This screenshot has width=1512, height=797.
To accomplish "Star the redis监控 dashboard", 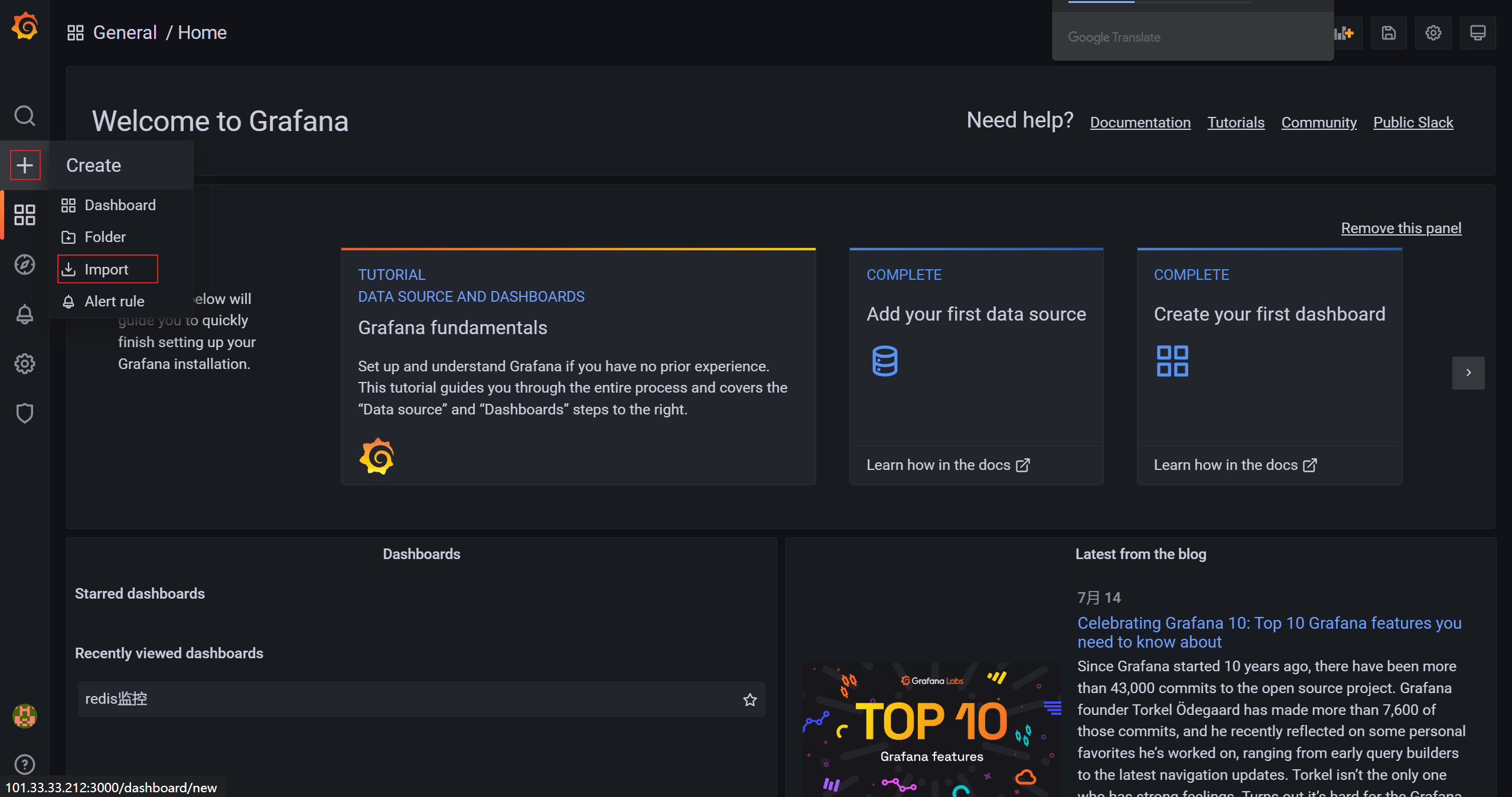I will [750, 700].
